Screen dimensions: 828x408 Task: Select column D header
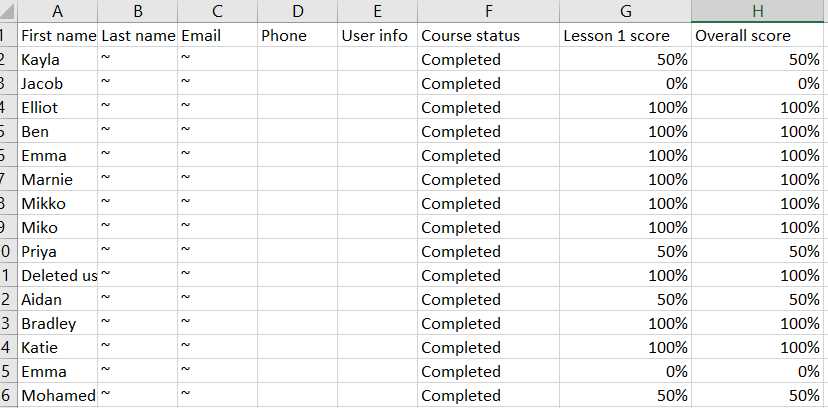click(297, 11)
